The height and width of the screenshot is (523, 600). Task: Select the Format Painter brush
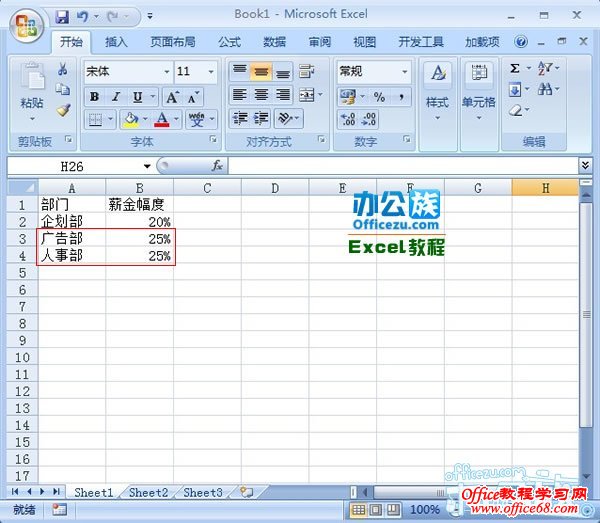pos(63,110)
